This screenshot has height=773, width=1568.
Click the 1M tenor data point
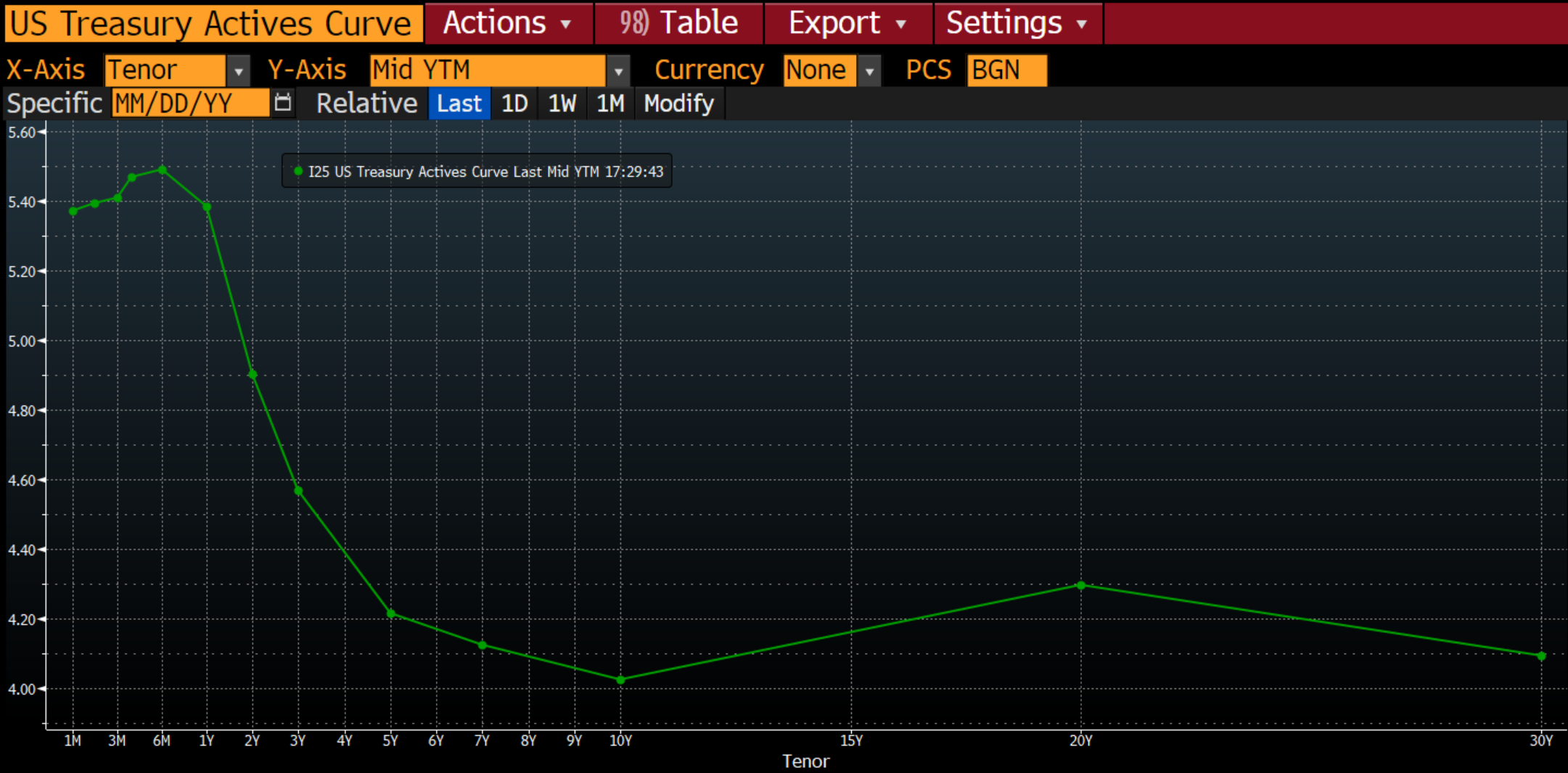click(73, 211)
